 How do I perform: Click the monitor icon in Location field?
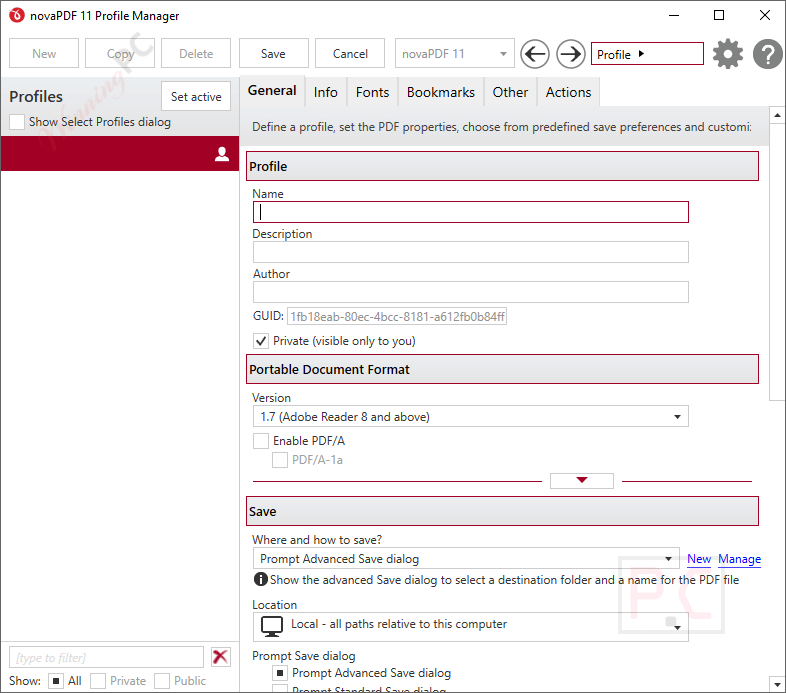pyautogui.click(x=272, y=626)
